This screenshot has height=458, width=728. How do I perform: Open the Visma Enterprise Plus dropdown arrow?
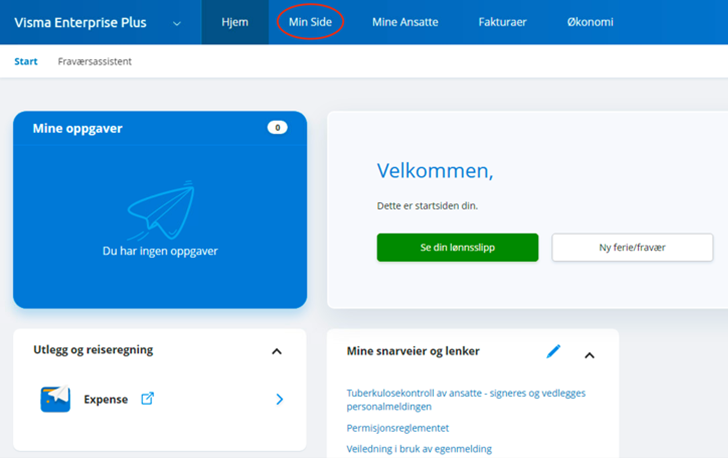pos(177,23)
